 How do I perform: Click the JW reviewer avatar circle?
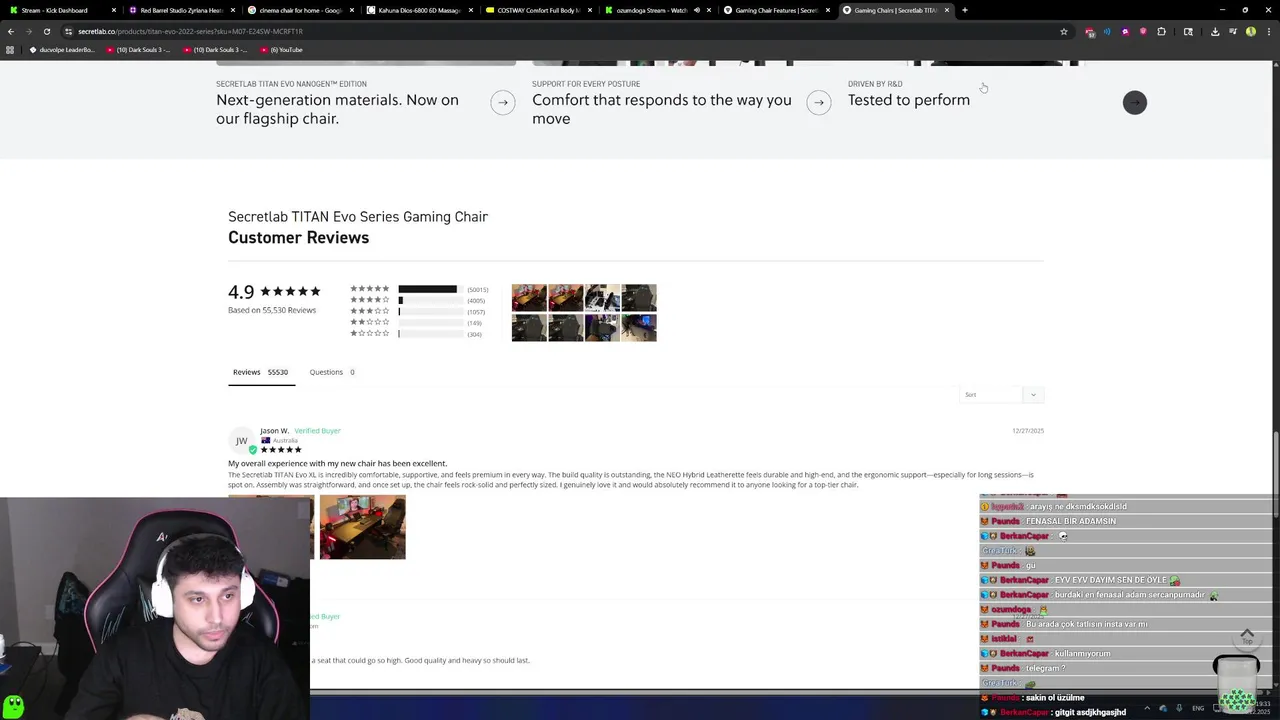click(241, 440)
